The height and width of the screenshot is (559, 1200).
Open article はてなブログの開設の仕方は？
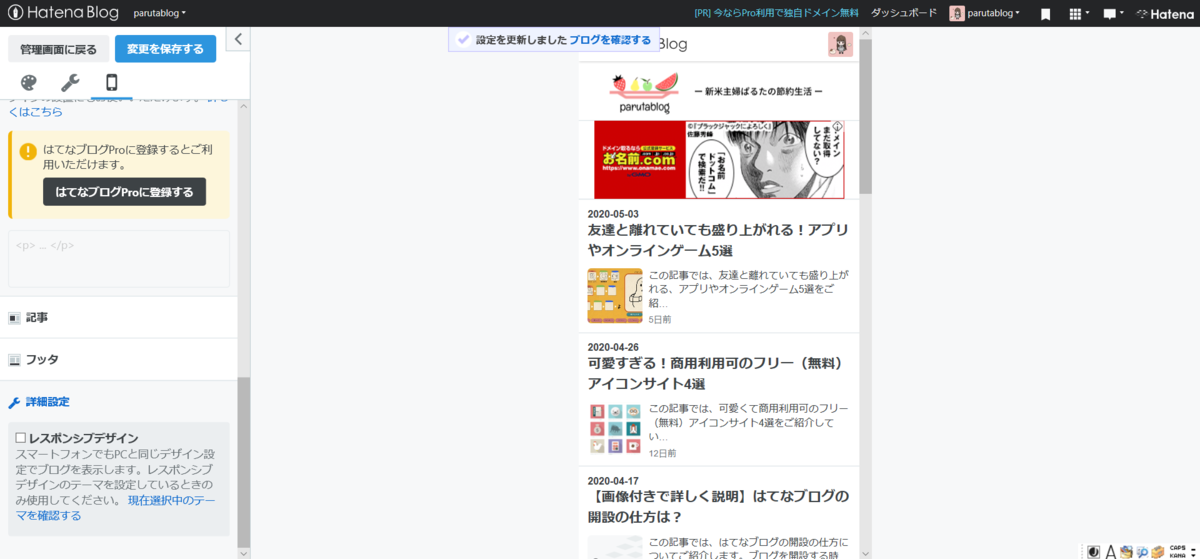(718, 507)
